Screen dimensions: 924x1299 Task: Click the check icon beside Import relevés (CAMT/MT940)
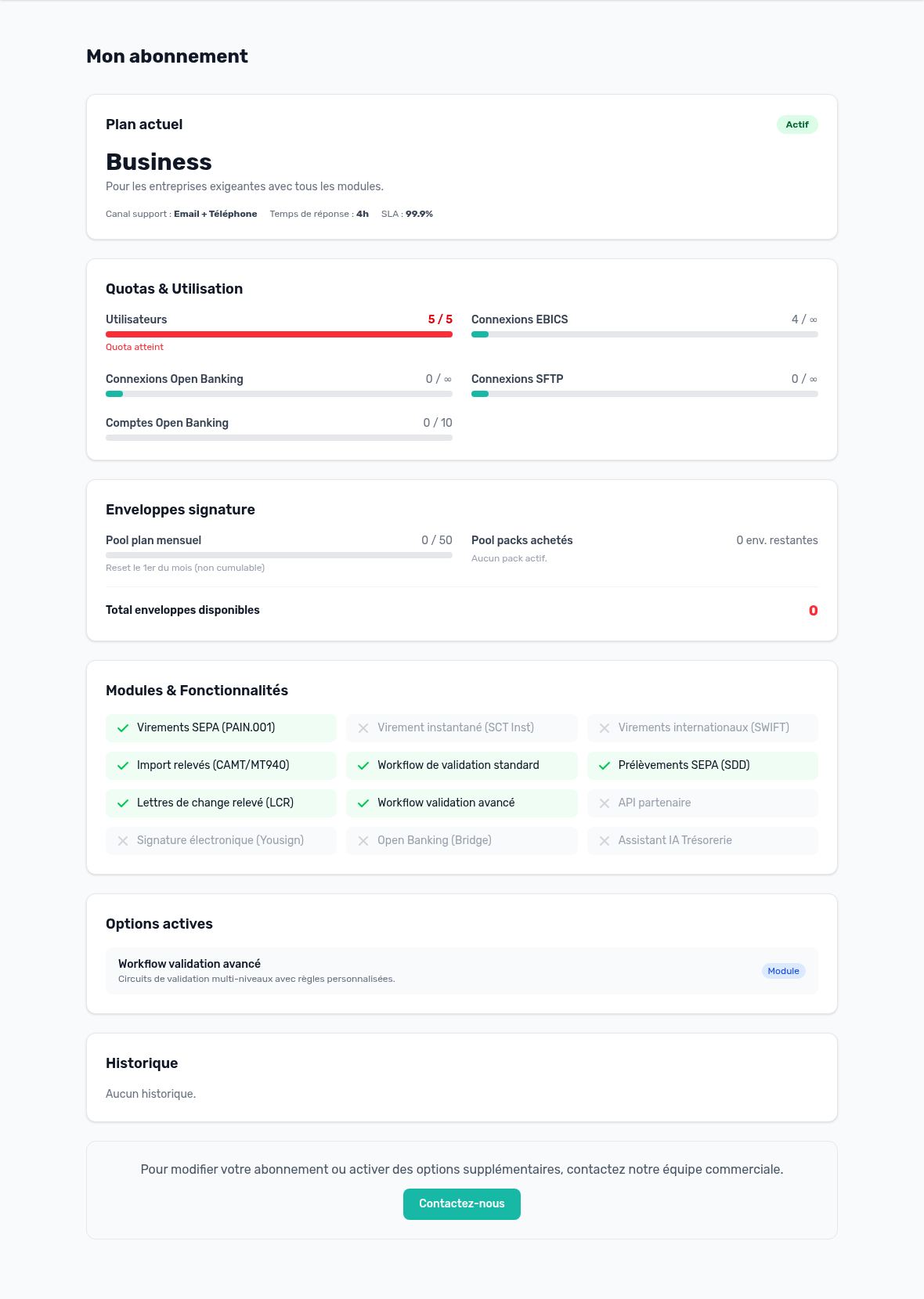pos(123,766)
